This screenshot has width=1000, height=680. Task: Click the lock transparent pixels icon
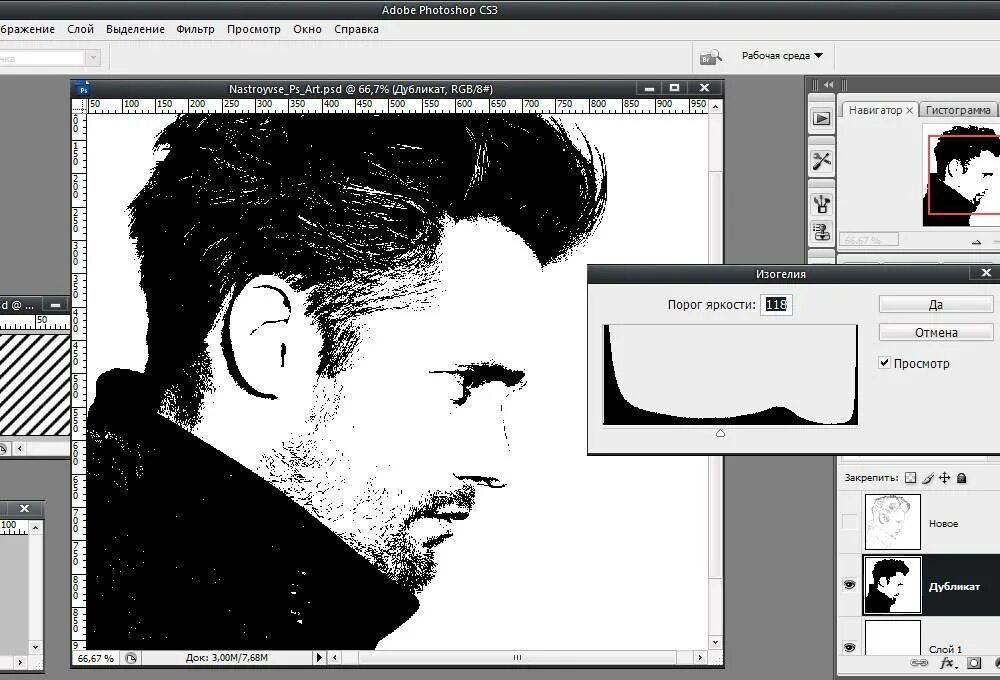(911, 478)
